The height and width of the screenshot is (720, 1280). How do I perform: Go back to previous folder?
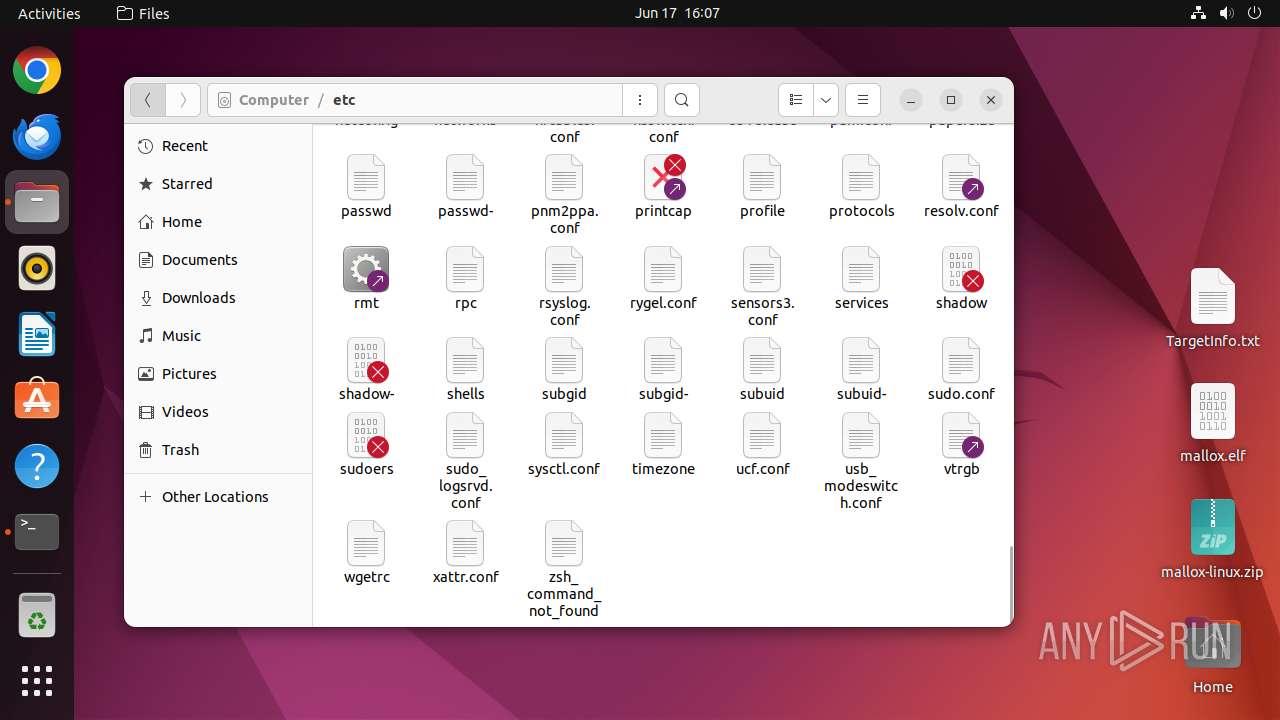coord(148,100)
